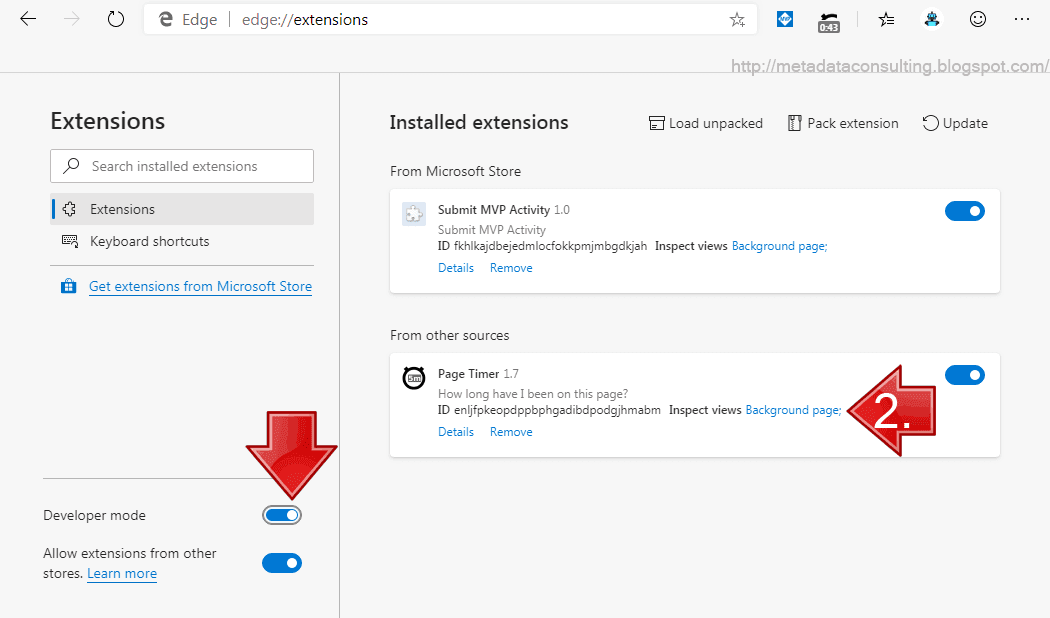Click the ID enljfpkeopdppbphgadibdpodgjhmabm text
Screen dimensions: 1050x618
pyautogui.click(x=549, y=410)
